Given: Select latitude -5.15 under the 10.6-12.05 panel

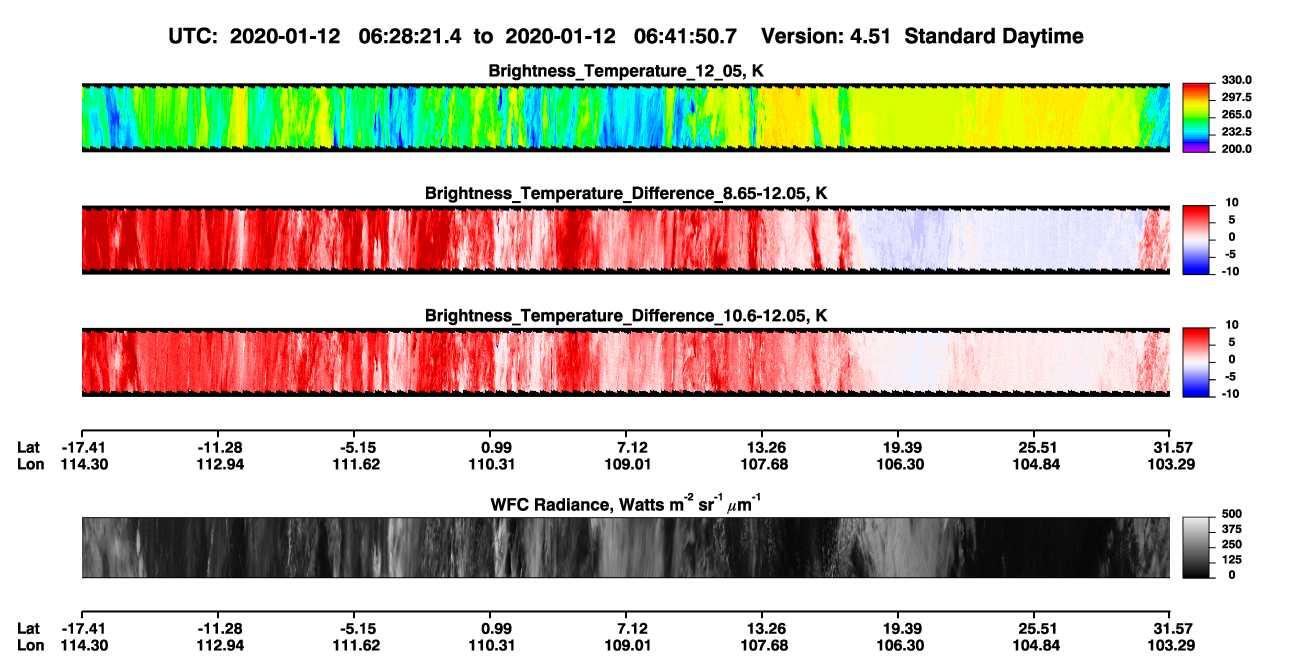Looking at the screenshot, I should 353,446.
